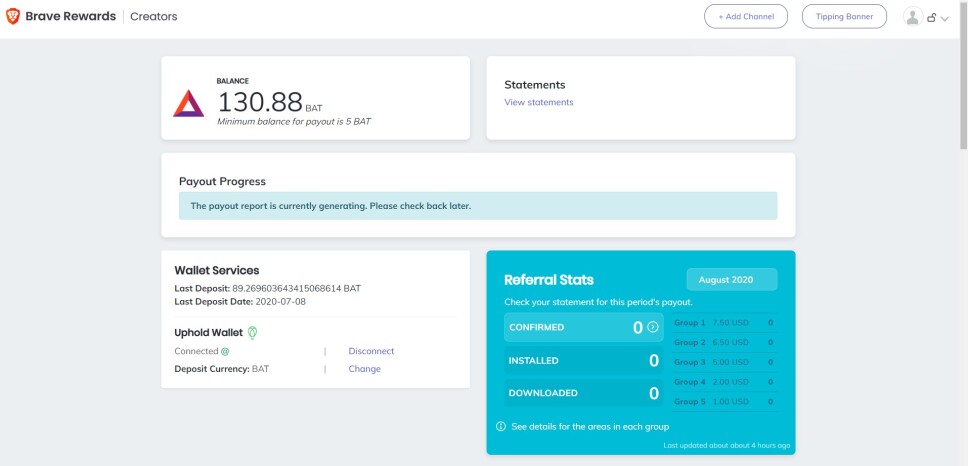The height and width of the screenshot is (466, 968).
Task: Click See details for areas in each group
Action: pos(590,426)
